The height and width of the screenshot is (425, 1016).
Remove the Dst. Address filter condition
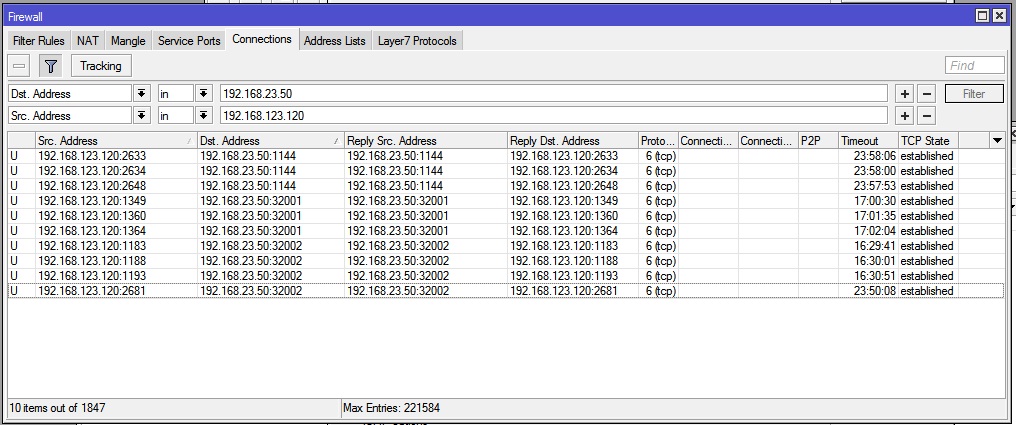click(927, 94)
